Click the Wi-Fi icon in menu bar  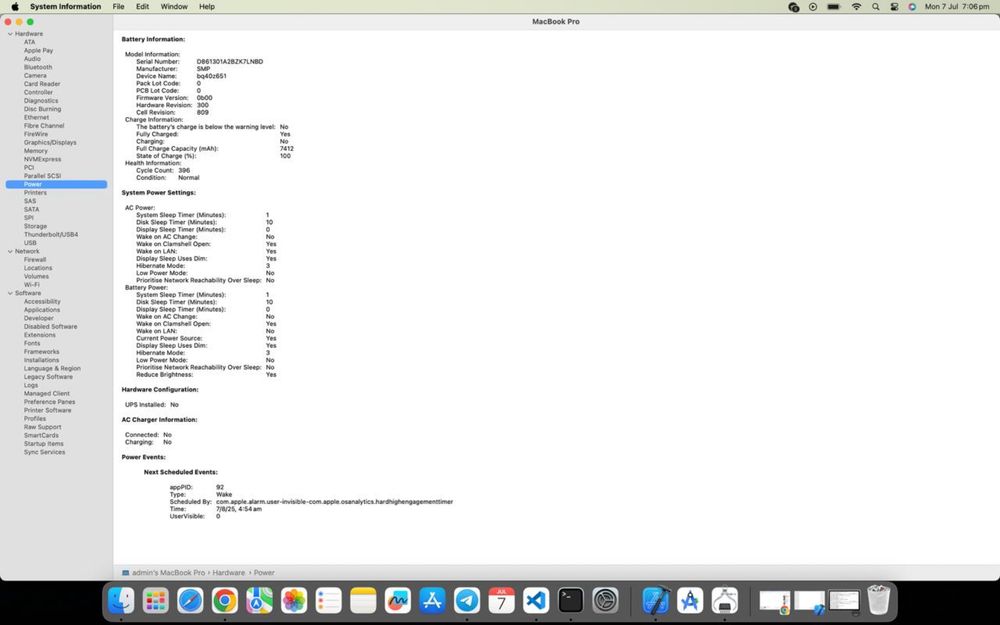(x=856, y=6)
